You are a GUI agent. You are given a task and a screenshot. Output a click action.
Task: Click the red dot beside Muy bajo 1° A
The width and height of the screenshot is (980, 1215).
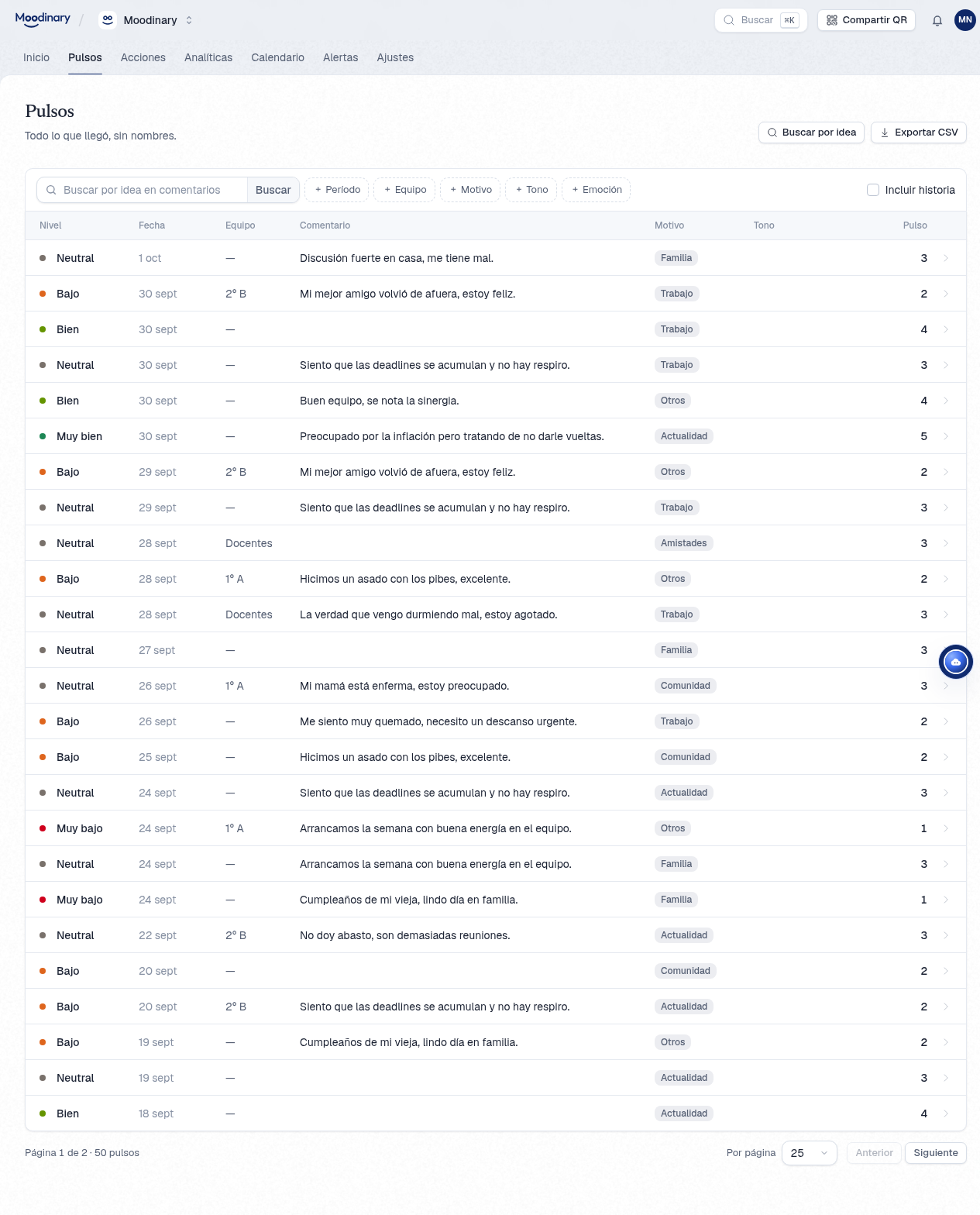pyautogui.click(x=43, y=828)
